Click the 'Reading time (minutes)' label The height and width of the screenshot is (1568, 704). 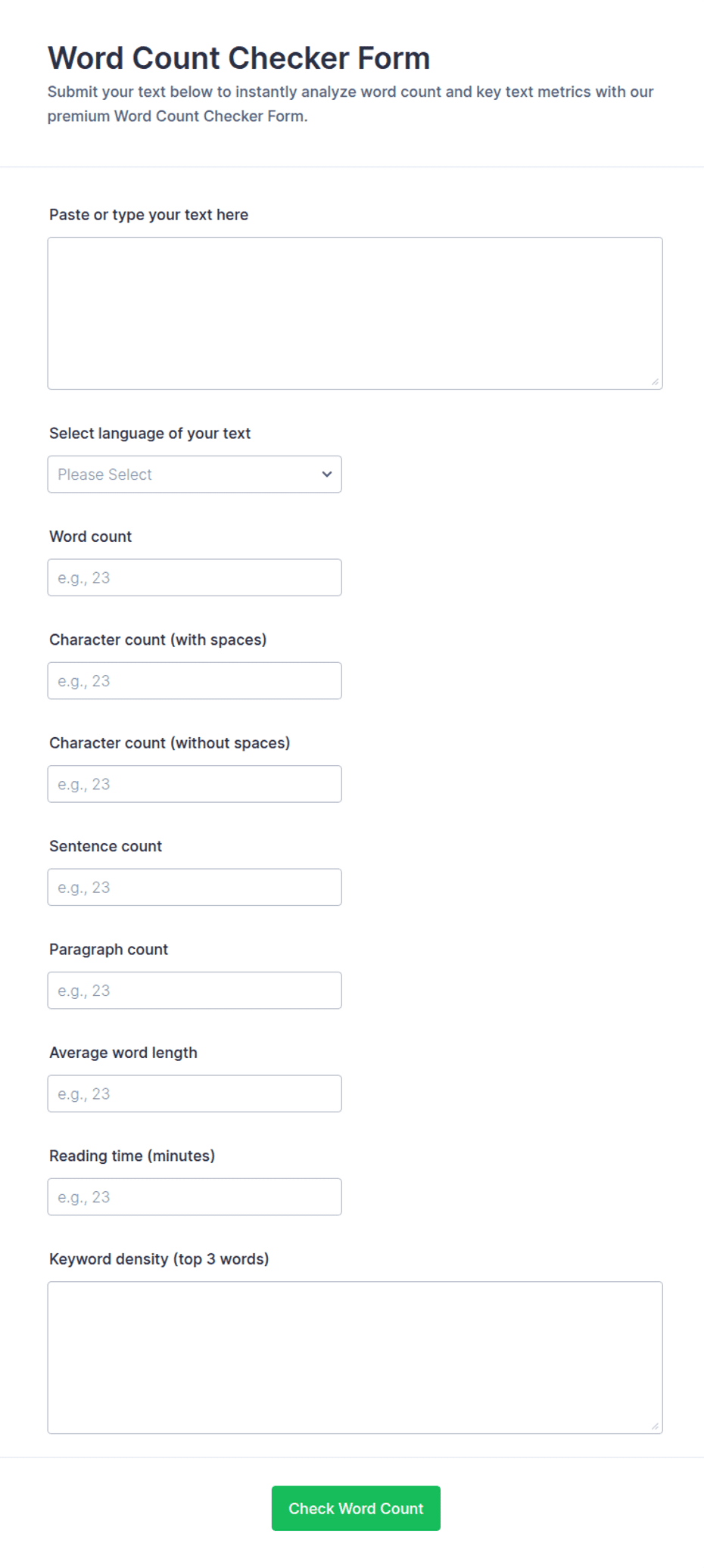[x=132, y=1156]
